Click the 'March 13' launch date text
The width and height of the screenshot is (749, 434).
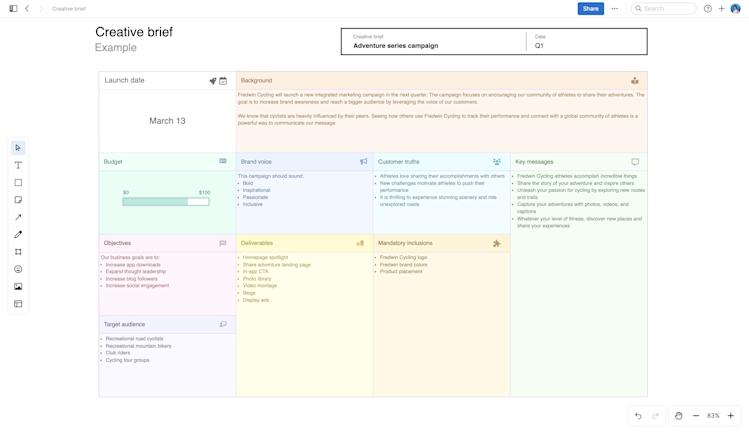tap(167, 121)
